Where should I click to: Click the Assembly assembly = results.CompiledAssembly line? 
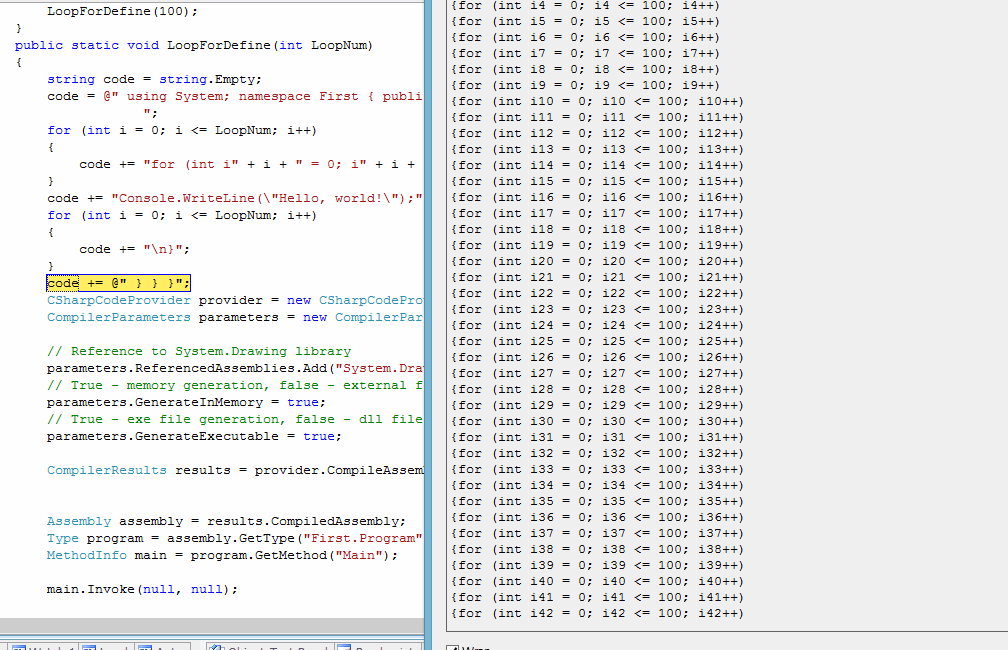(x=226, y=521)
